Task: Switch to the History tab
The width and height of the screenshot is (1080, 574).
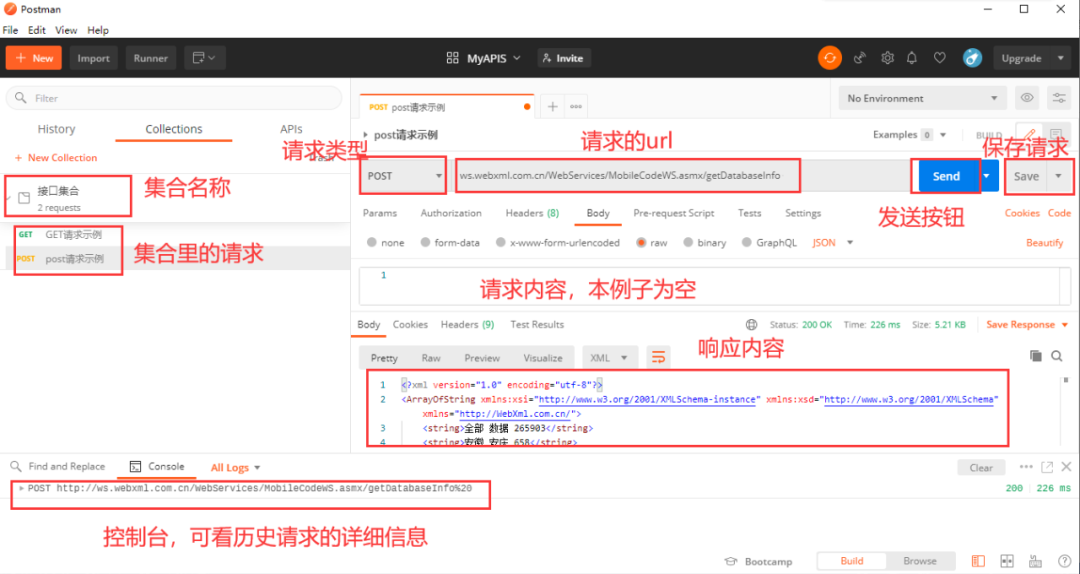Action: click(56, 129)
